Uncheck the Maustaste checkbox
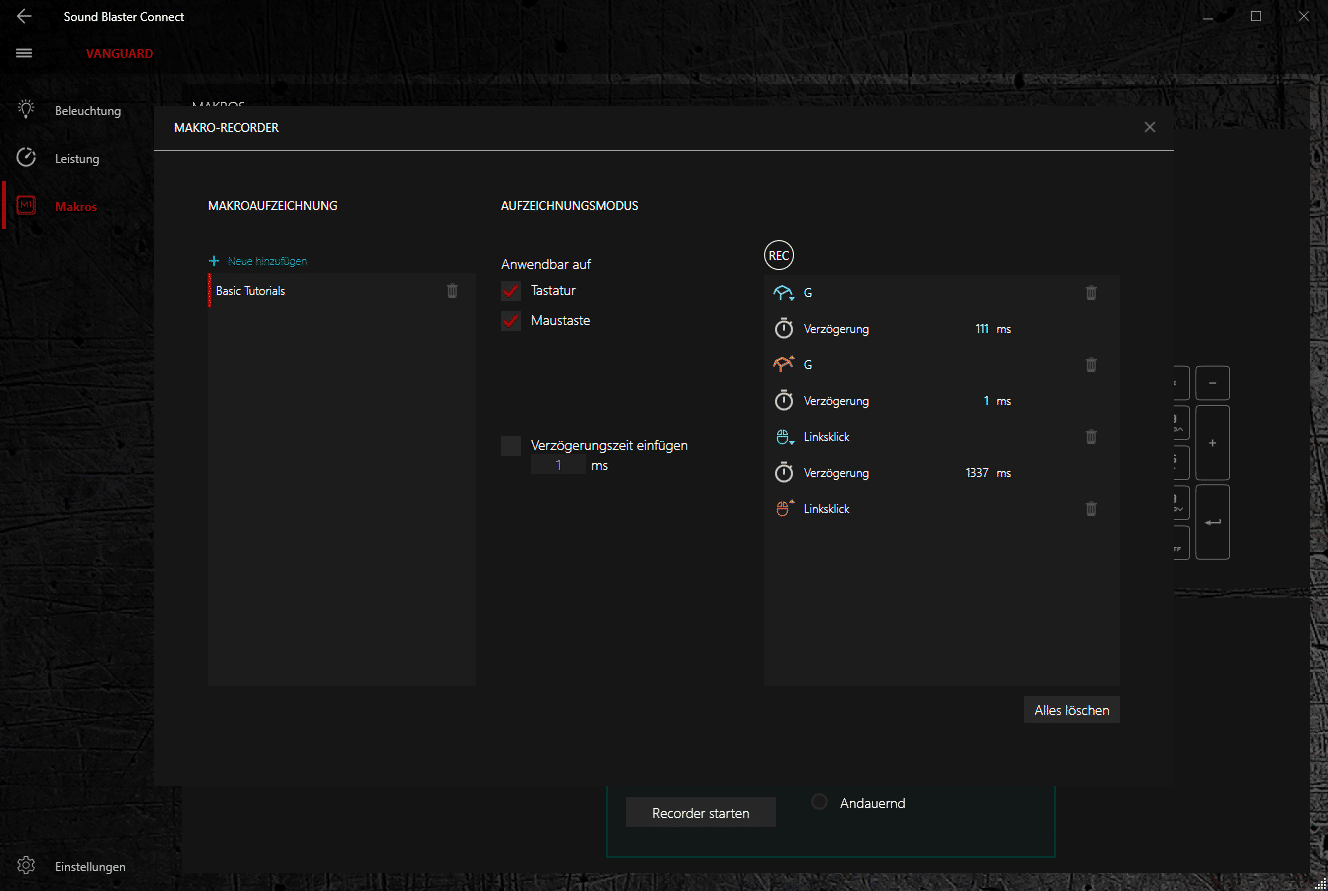1328x891 pixels. [511, 321]
